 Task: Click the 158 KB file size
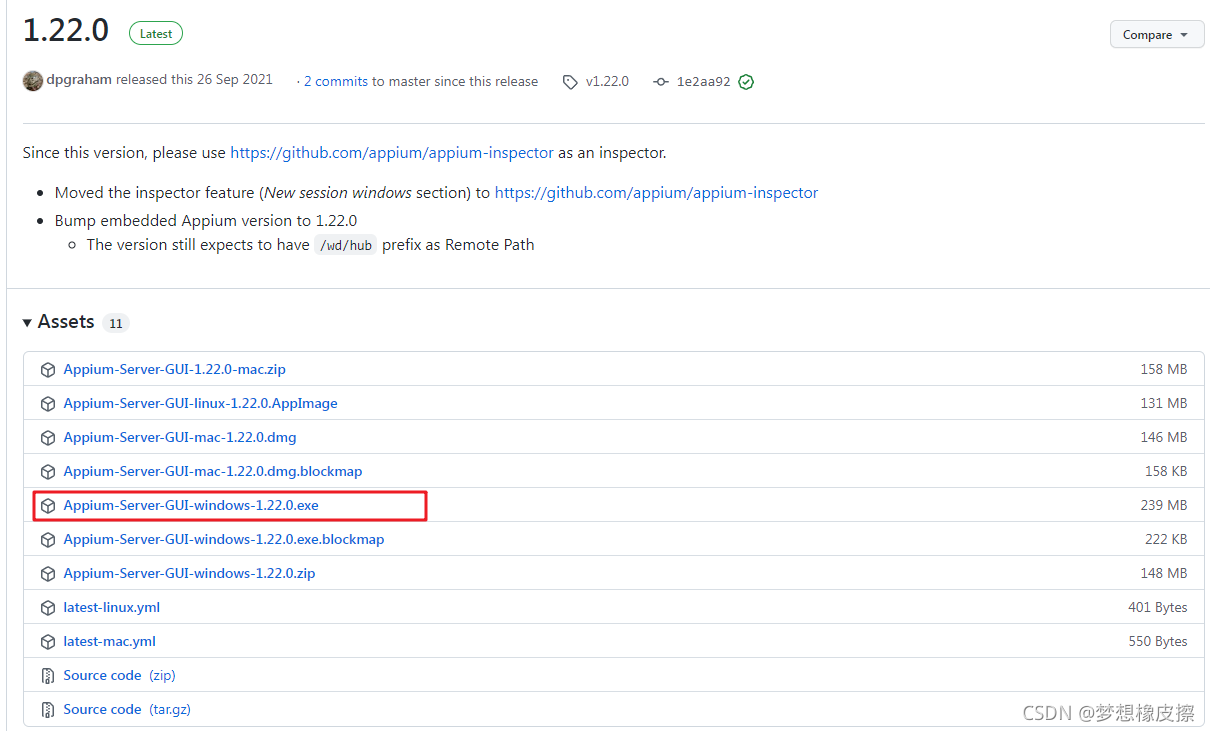coord(1166,471)
